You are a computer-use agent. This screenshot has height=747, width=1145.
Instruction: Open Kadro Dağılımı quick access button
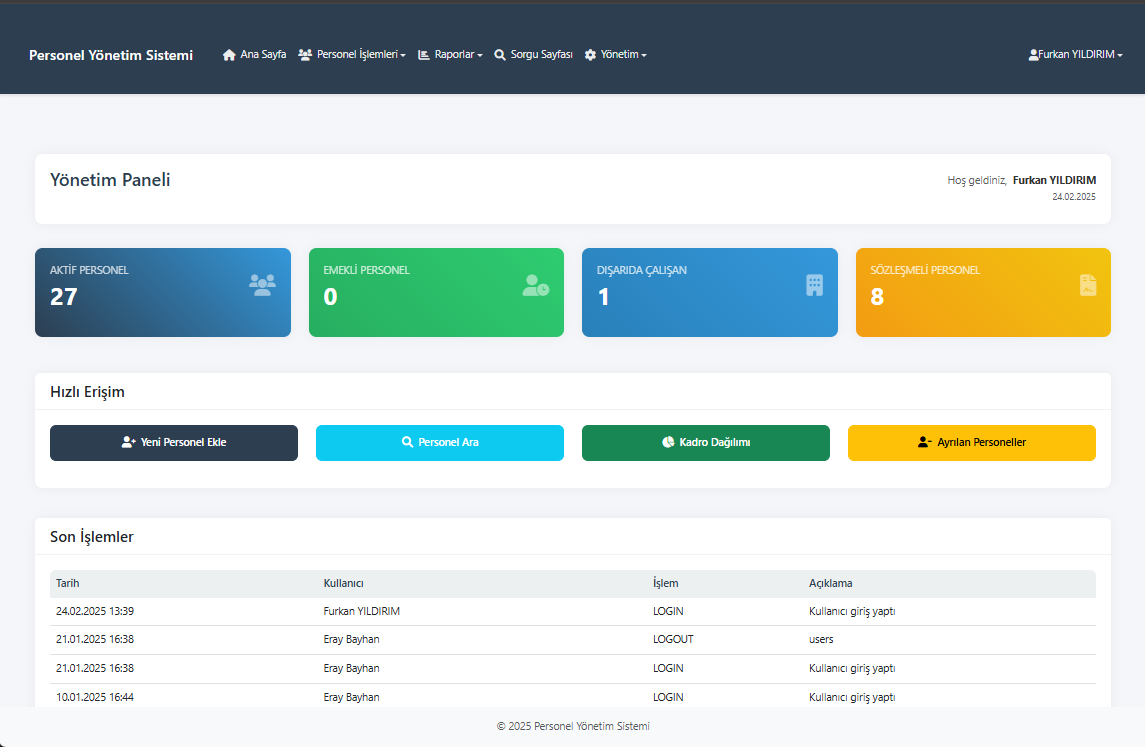click(x=705, y=443)
